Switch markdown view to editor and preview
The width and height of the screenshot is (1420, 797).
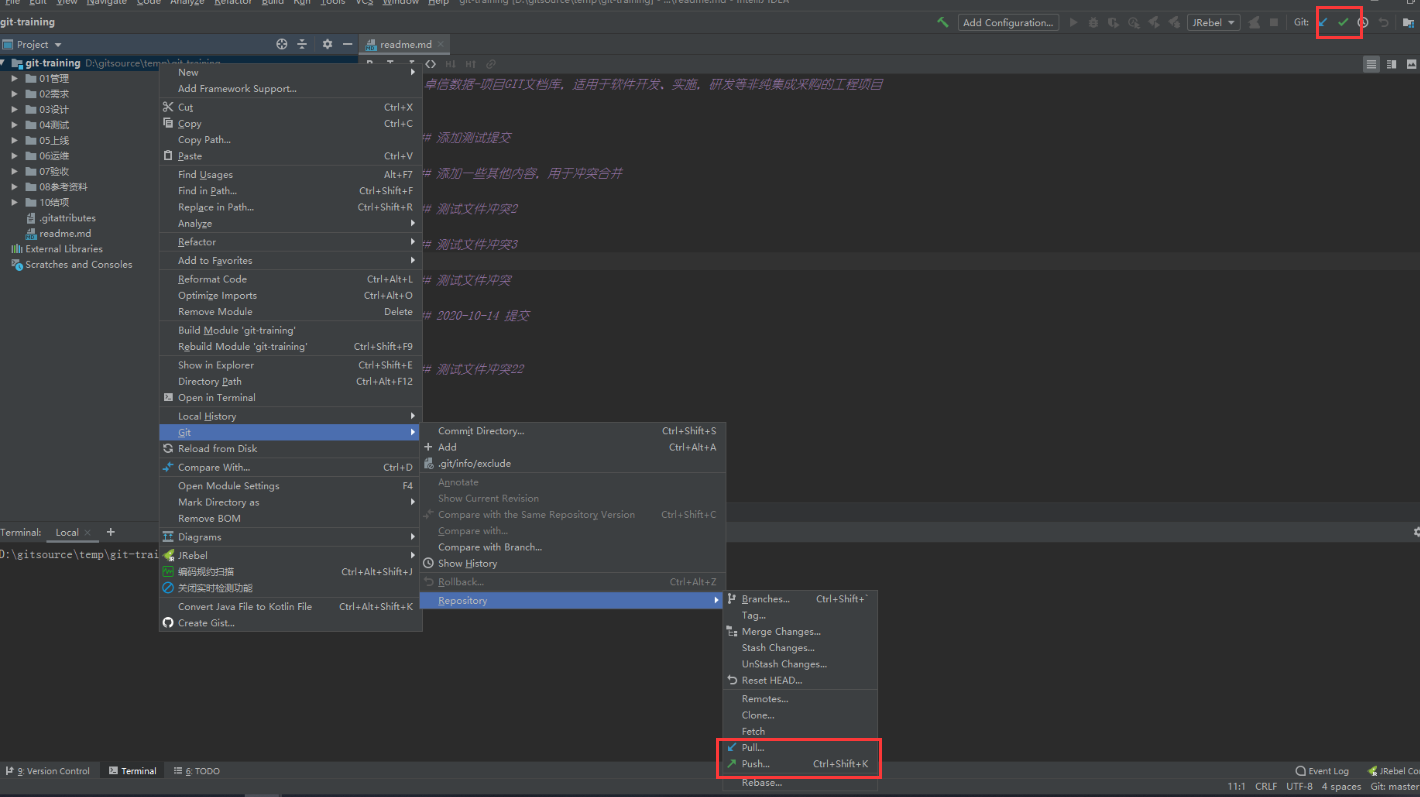coord(1391,64)
